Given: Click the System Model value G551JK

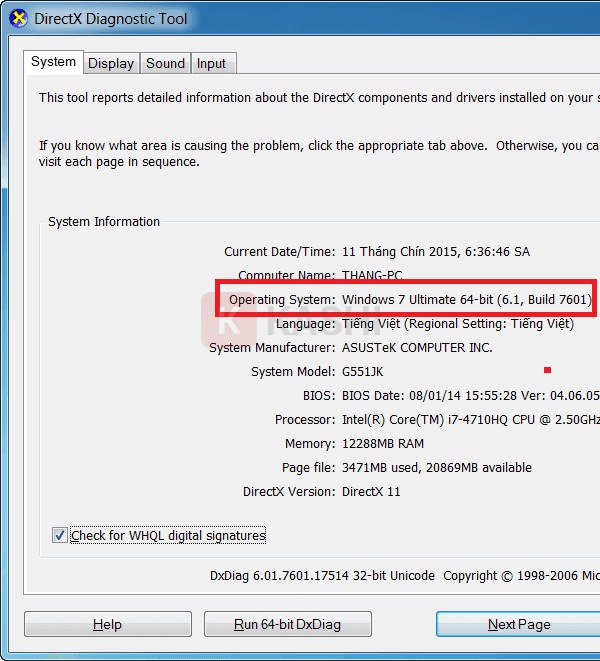Looking at the screenshot, I should [x=363, y=372].
